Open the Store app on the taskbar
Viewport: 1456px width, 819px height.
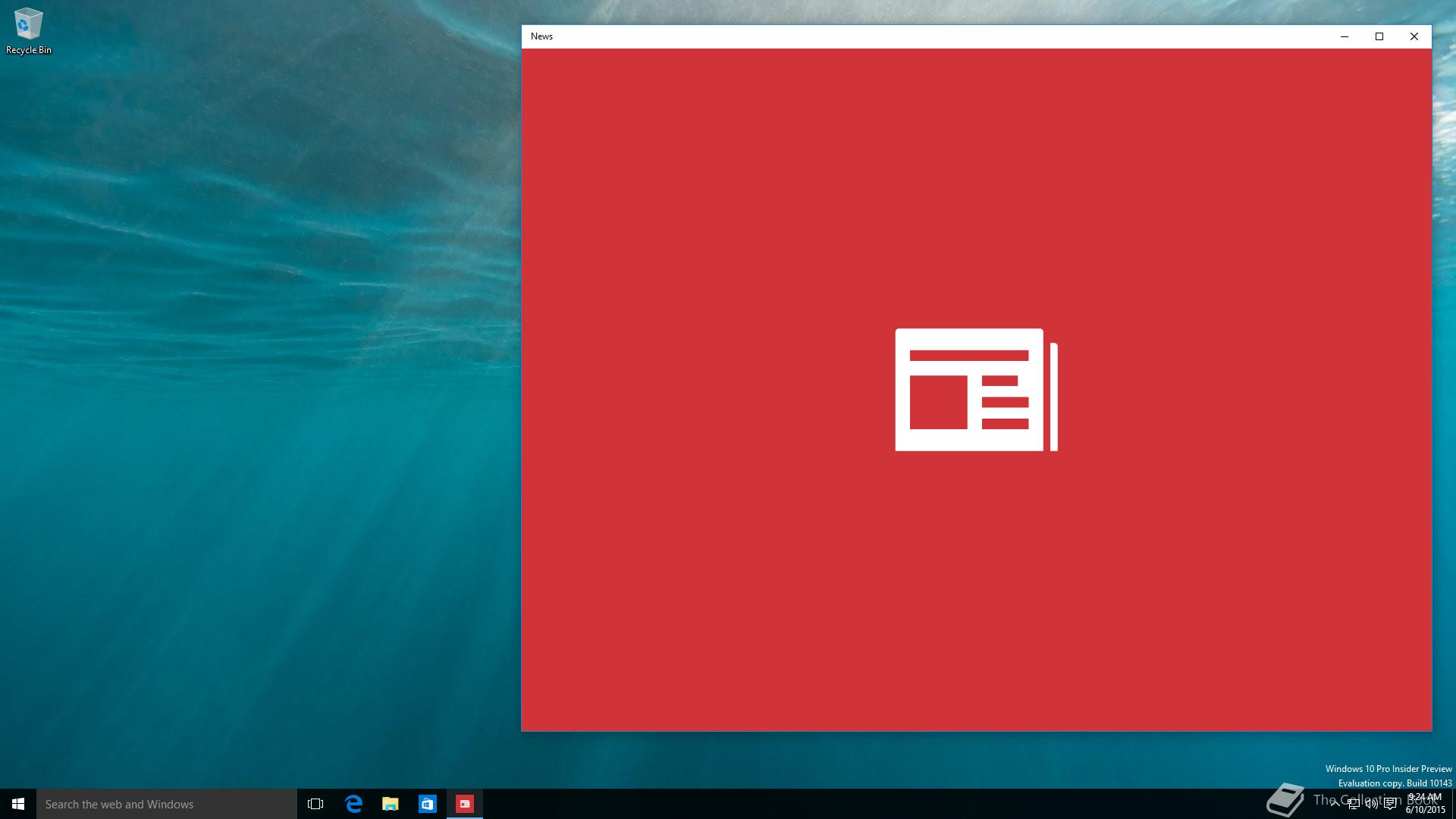click(428, 804)
